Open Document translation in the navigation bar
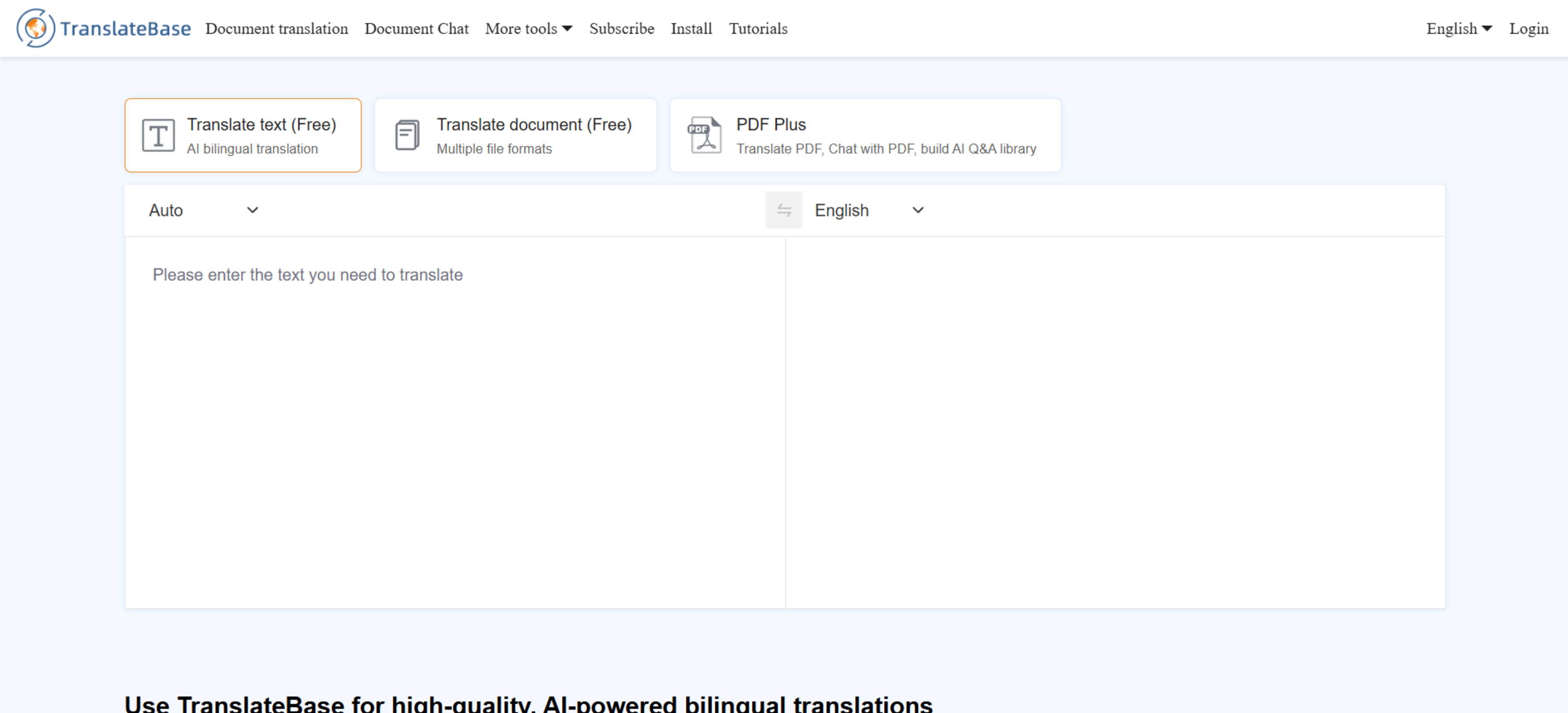 [x=276, y=29]
